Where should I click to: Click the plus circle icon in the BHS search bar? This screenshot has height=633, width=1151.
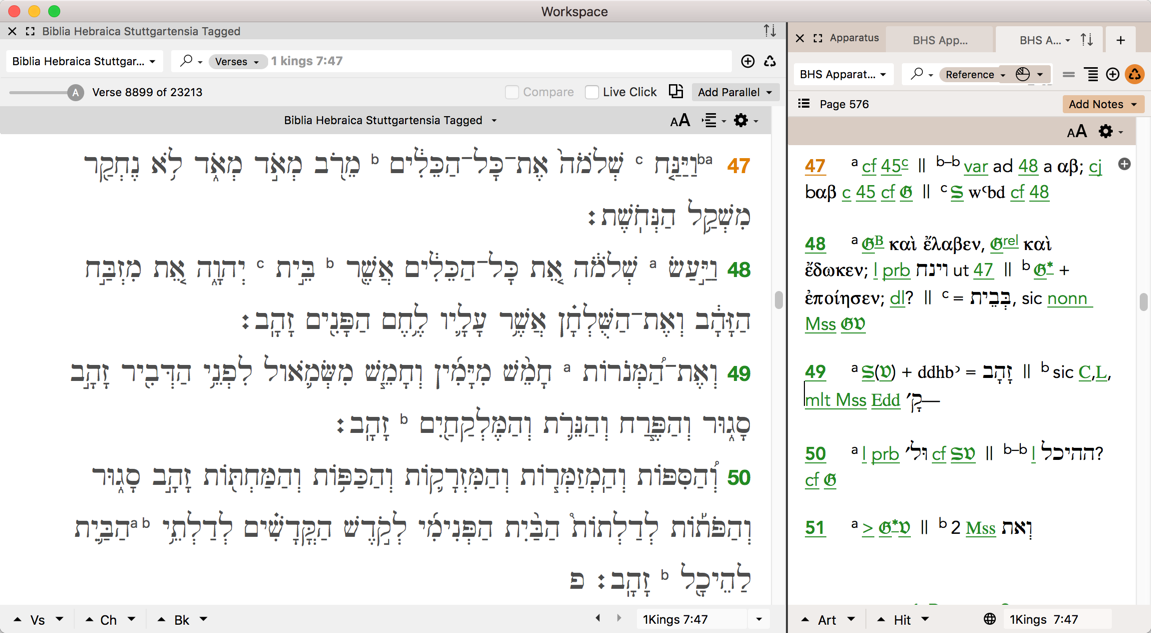pyautogui.click(x=747, y=61)
